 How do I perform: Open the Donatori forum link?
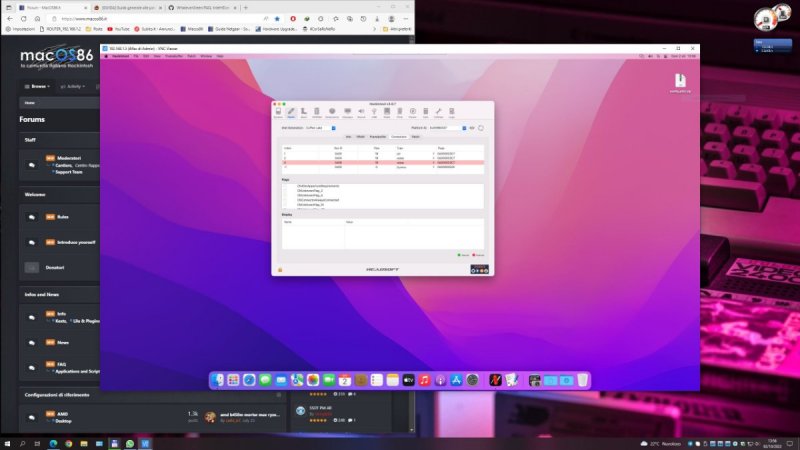click(x=55, y=267)
